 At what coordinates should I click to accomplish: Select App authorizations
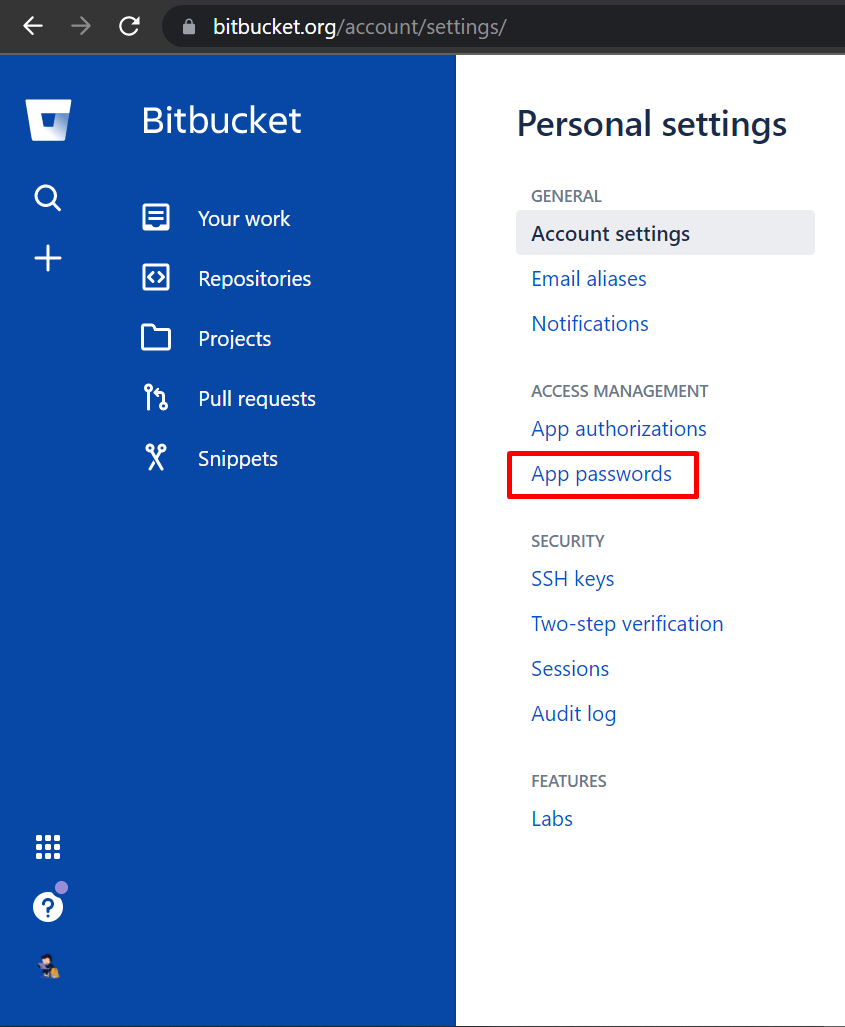(618, 428)
